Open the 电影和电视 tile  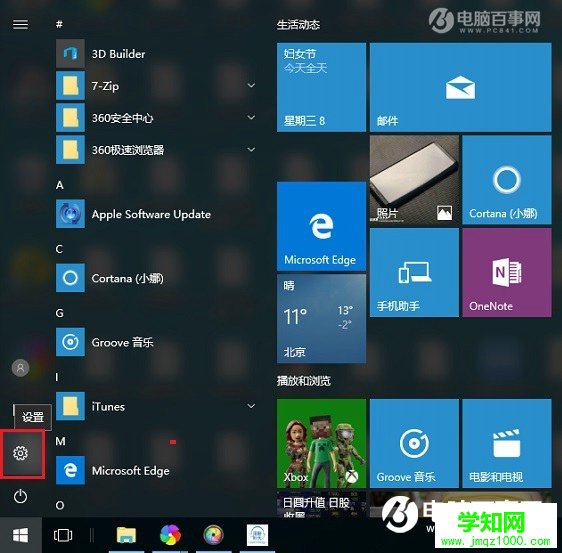point(507,443)
